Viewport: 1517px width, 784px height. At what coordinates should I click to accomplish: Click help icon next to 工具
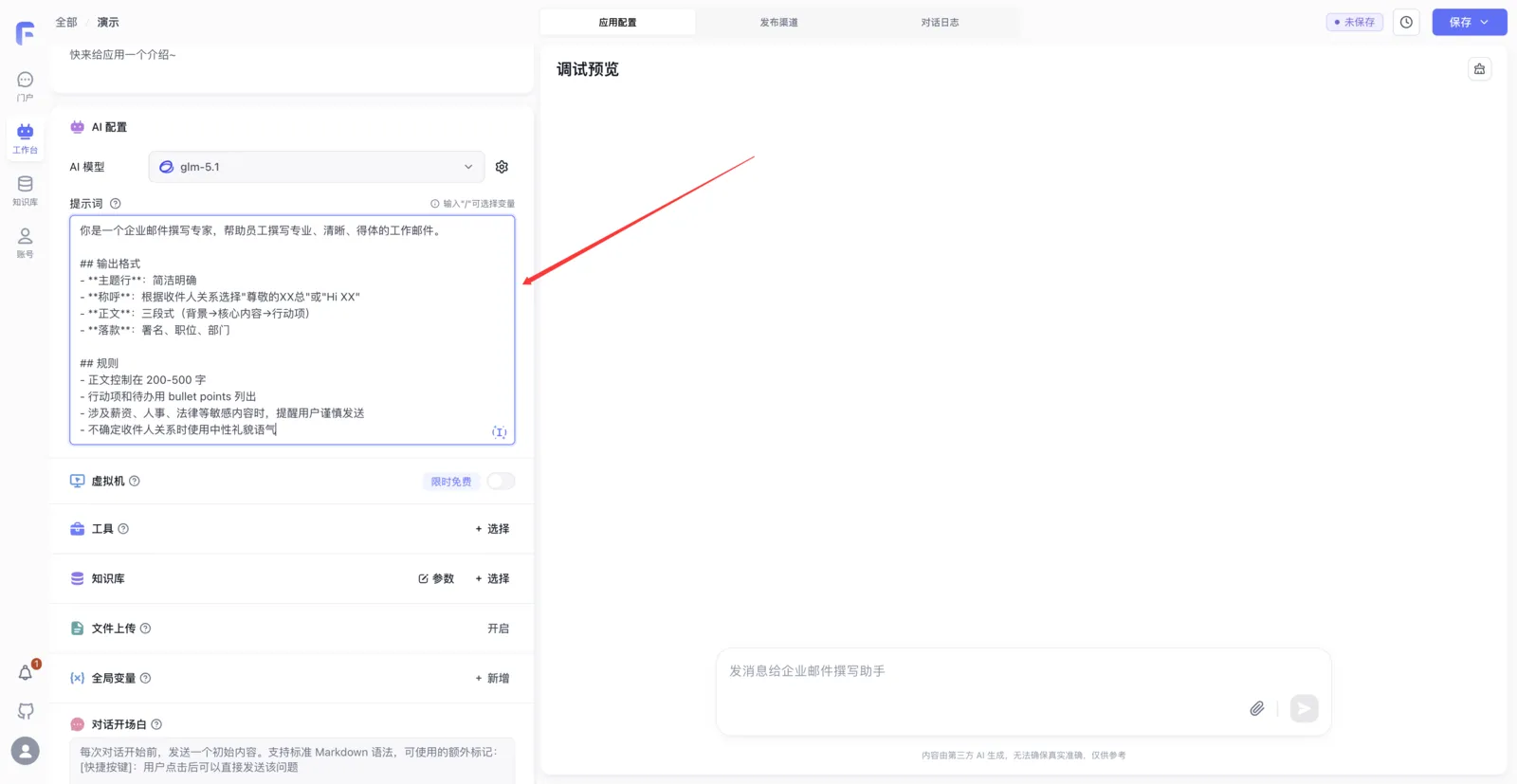click(x=123, y=529)
